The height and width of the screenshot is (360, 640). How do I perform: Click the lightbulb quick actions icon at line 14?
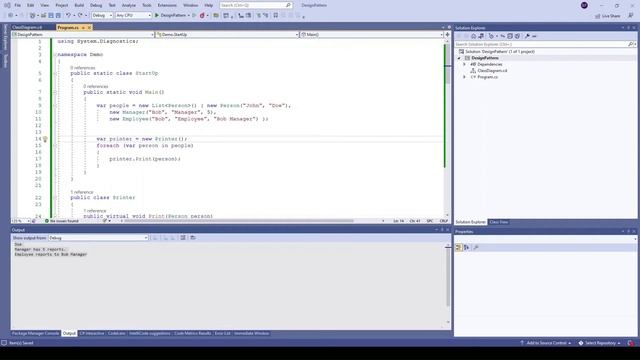pos(45,139)
